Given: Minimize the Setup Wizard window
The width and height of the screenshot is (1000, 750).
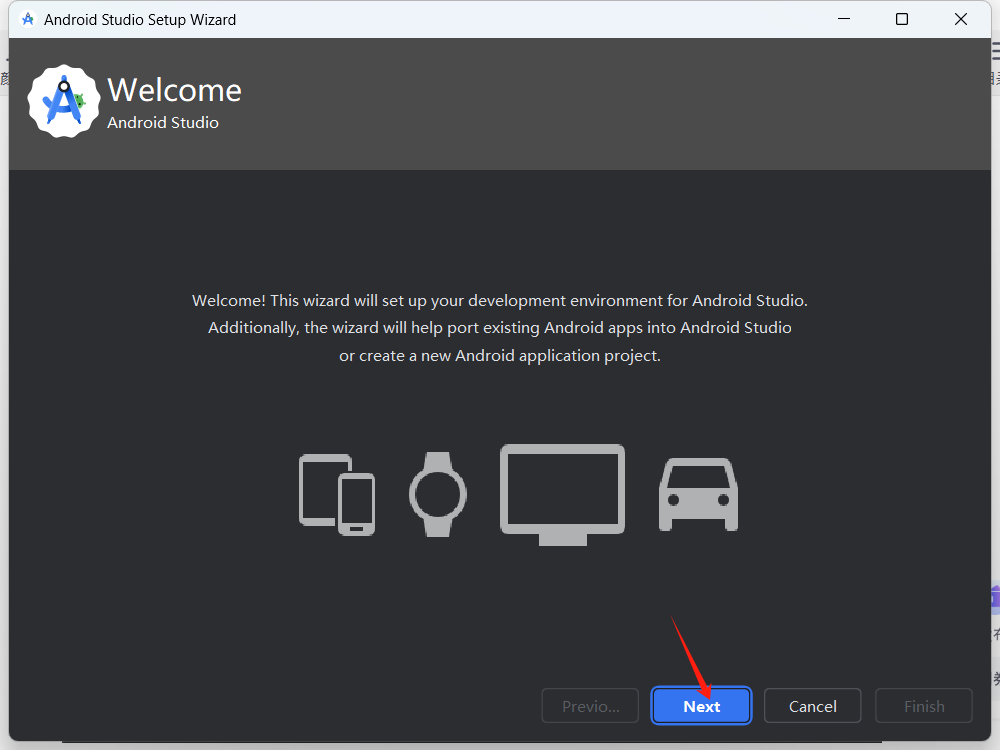Looking at the screenshot, I should pos(843,18).
